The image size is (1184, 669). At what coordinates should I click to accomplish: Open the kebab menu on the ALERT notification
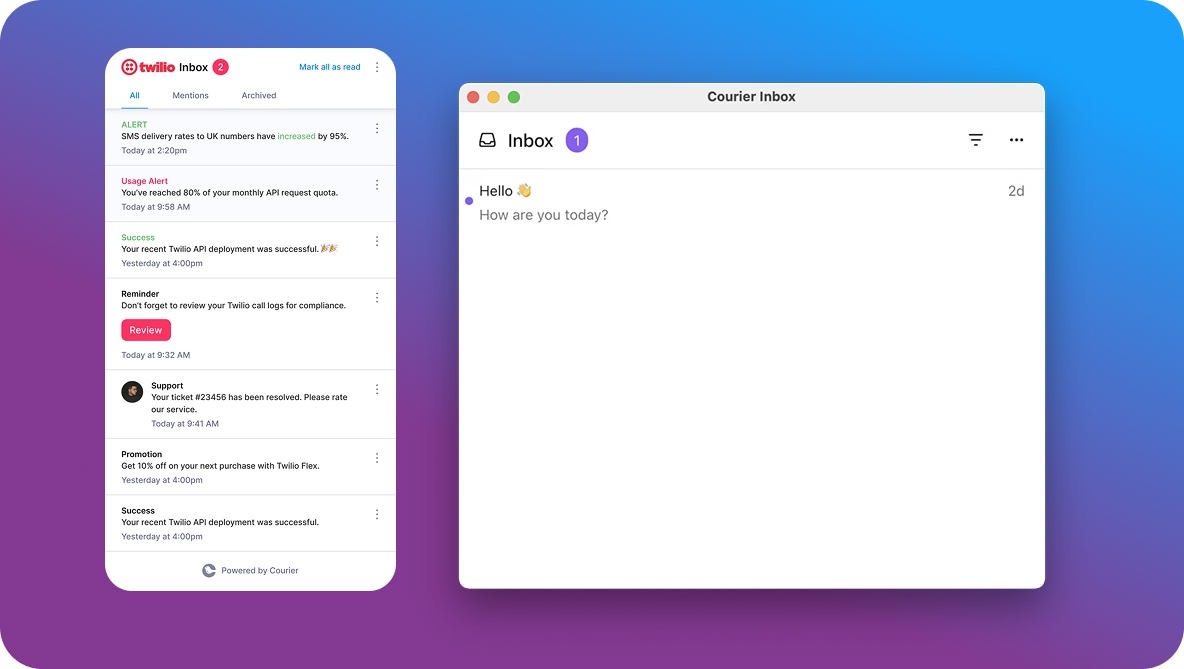[377, 128]
